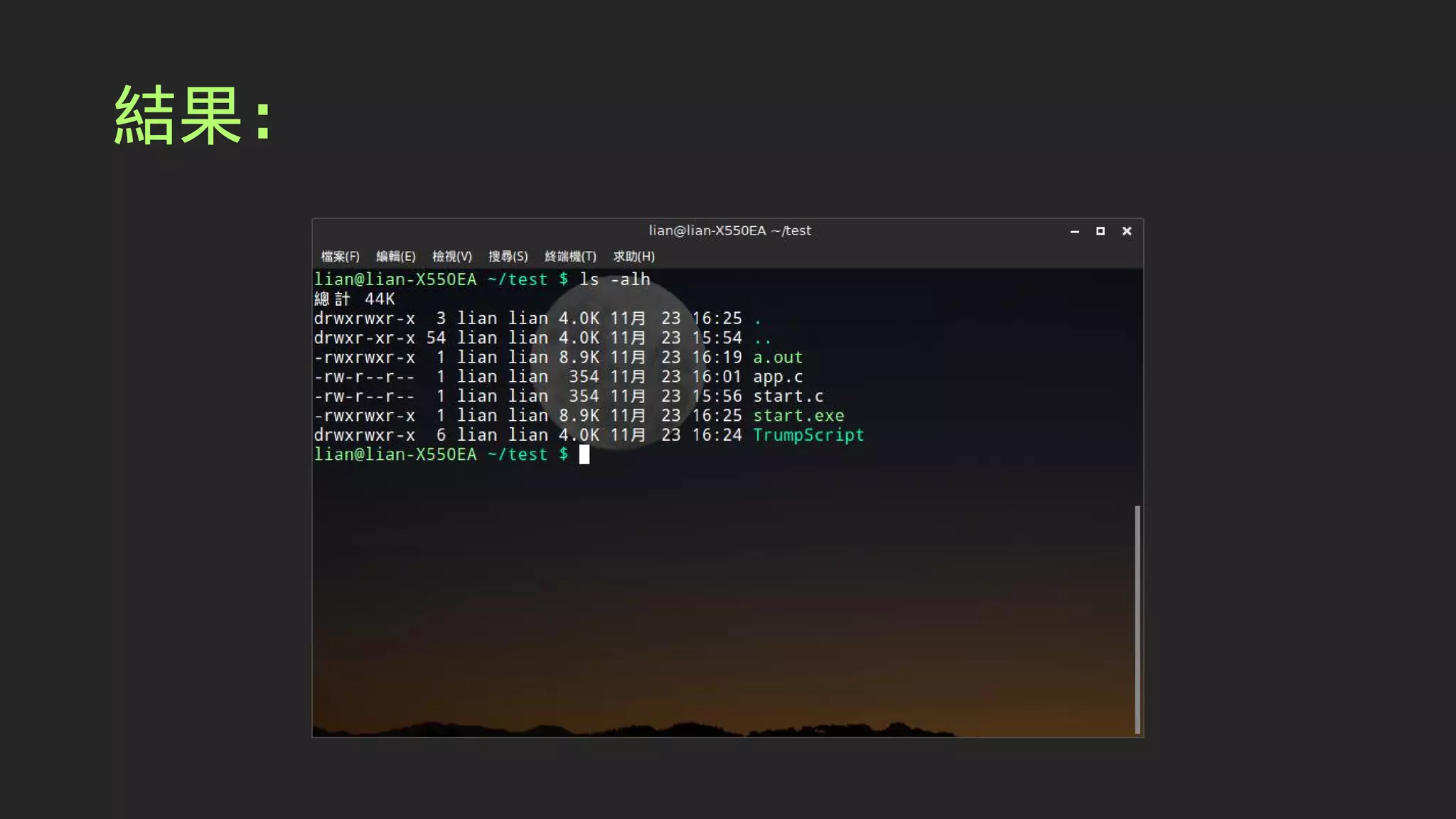Open the 終端機(T) menu
This screenshot has width=1456, height=819.
570,256
